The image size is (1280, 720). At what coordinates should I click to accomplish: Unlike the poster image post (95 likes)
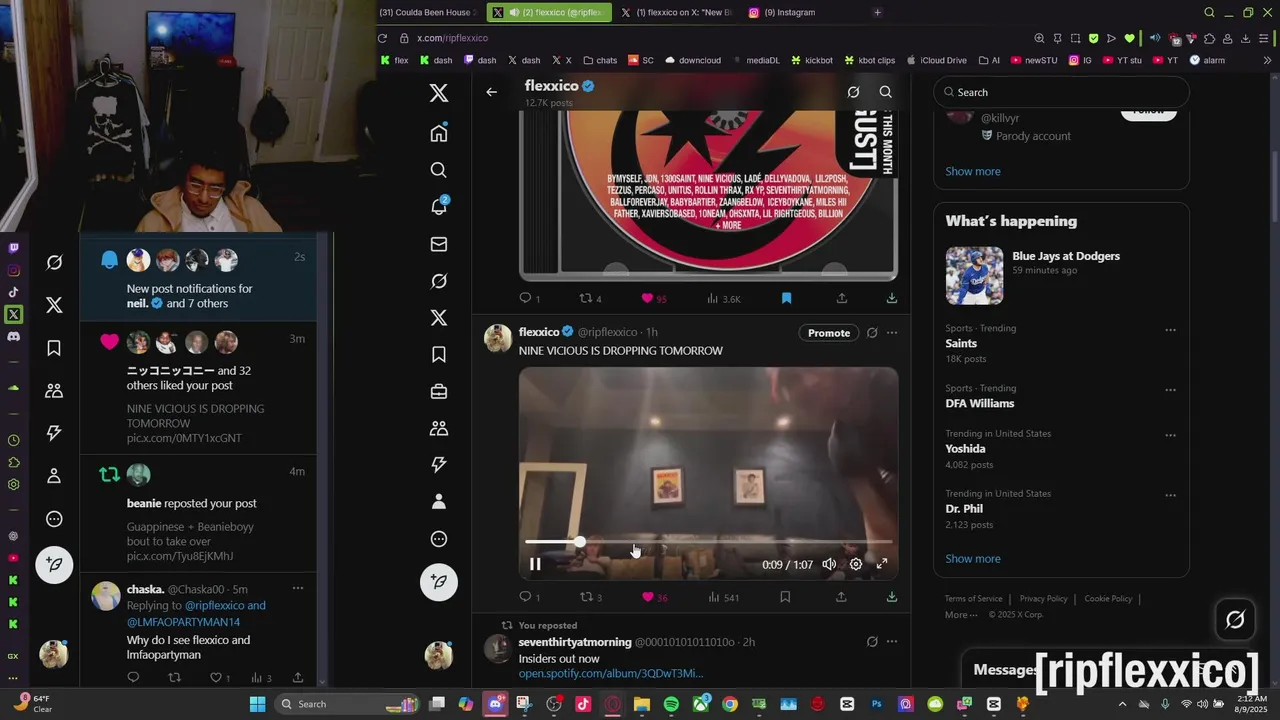click(x=654, y=298)
